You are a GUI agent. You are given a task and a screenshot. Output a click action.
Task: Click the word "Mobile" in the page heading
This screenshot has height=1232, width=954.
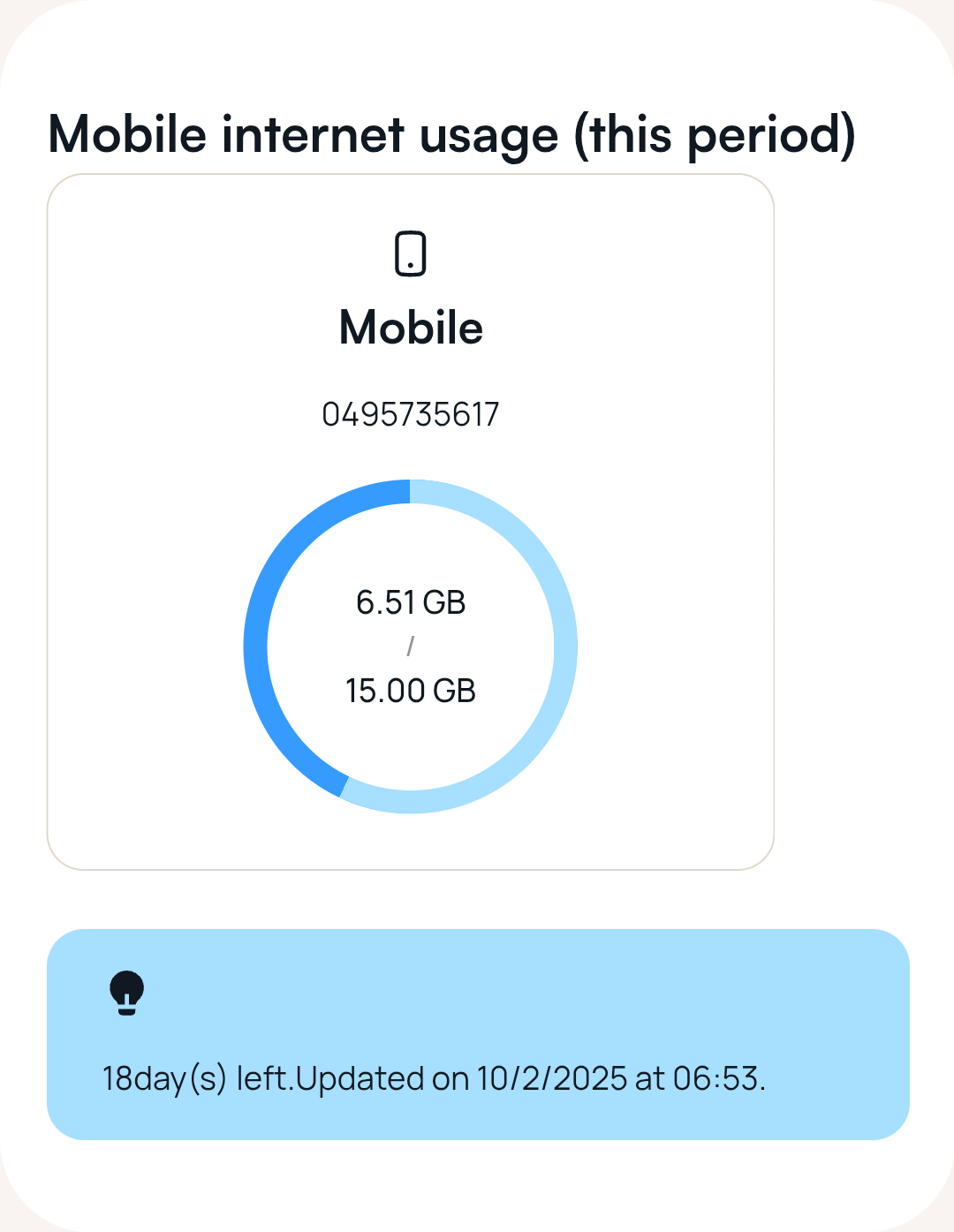tap(127, 135)
